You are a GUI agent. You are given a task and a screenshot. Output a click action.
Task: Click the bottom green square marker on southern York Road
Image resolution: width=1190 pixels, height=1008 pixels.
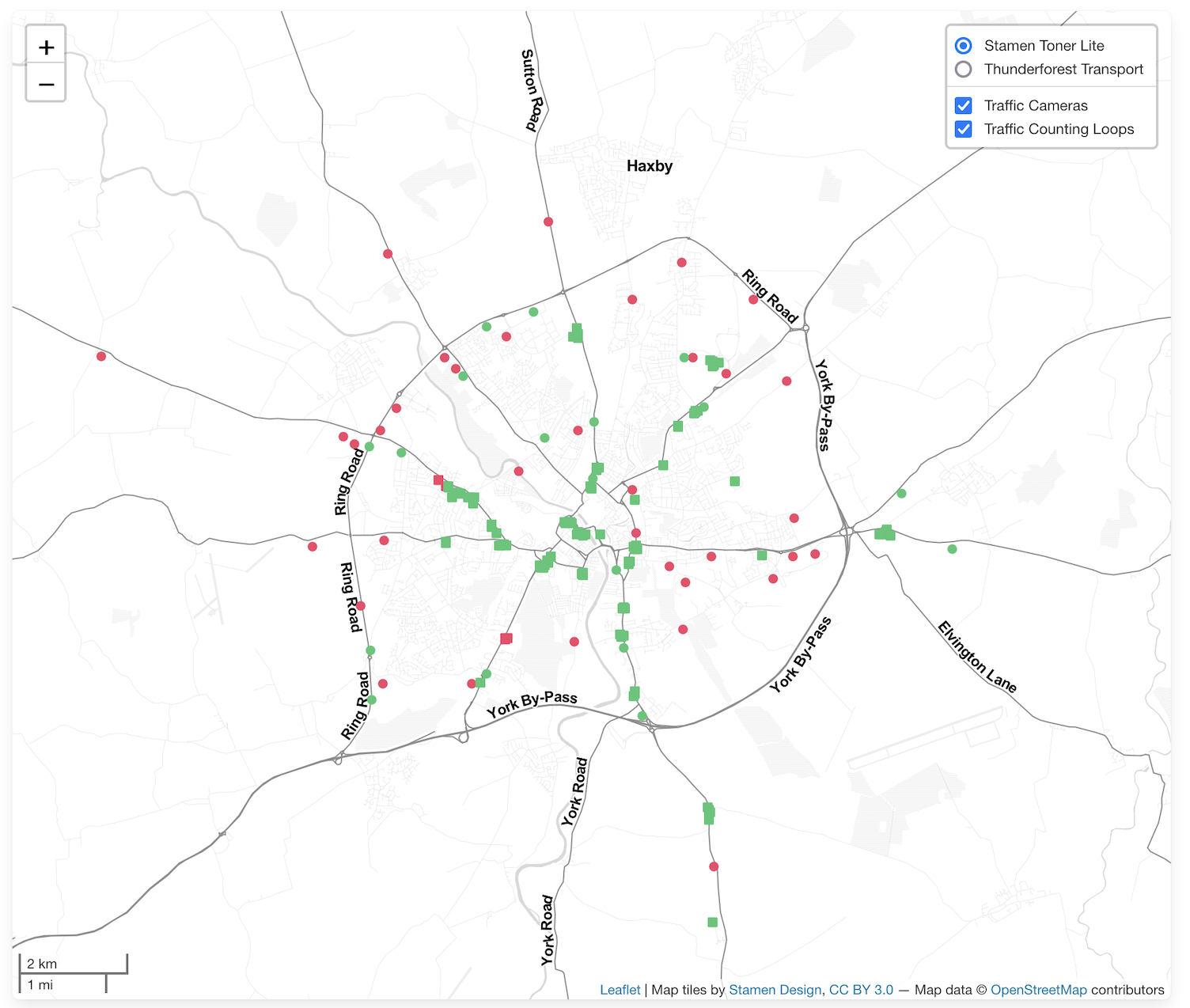click(711, 921)
